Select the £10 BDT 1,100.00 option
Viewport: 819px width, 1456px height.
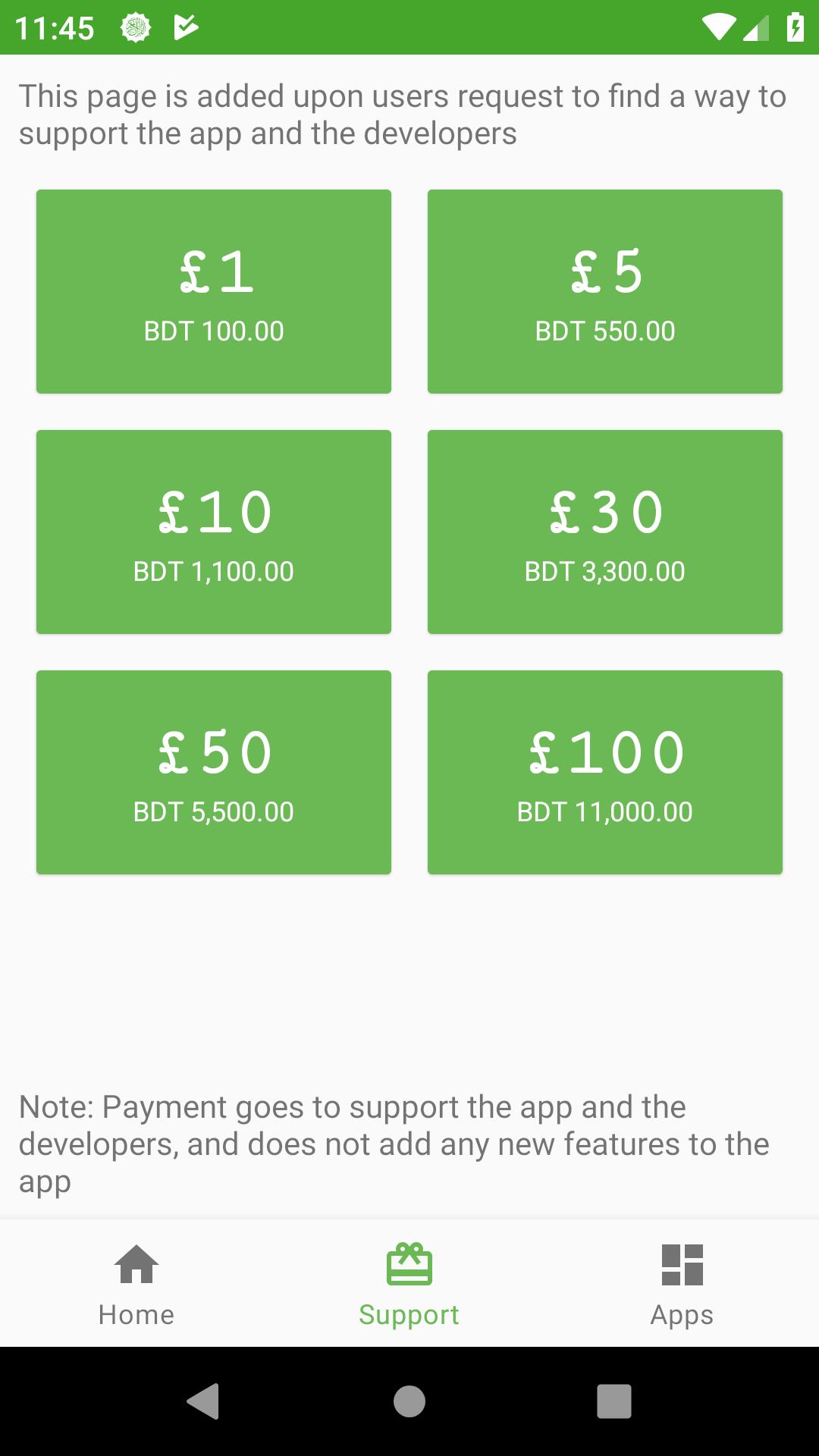tap(214, 532)
